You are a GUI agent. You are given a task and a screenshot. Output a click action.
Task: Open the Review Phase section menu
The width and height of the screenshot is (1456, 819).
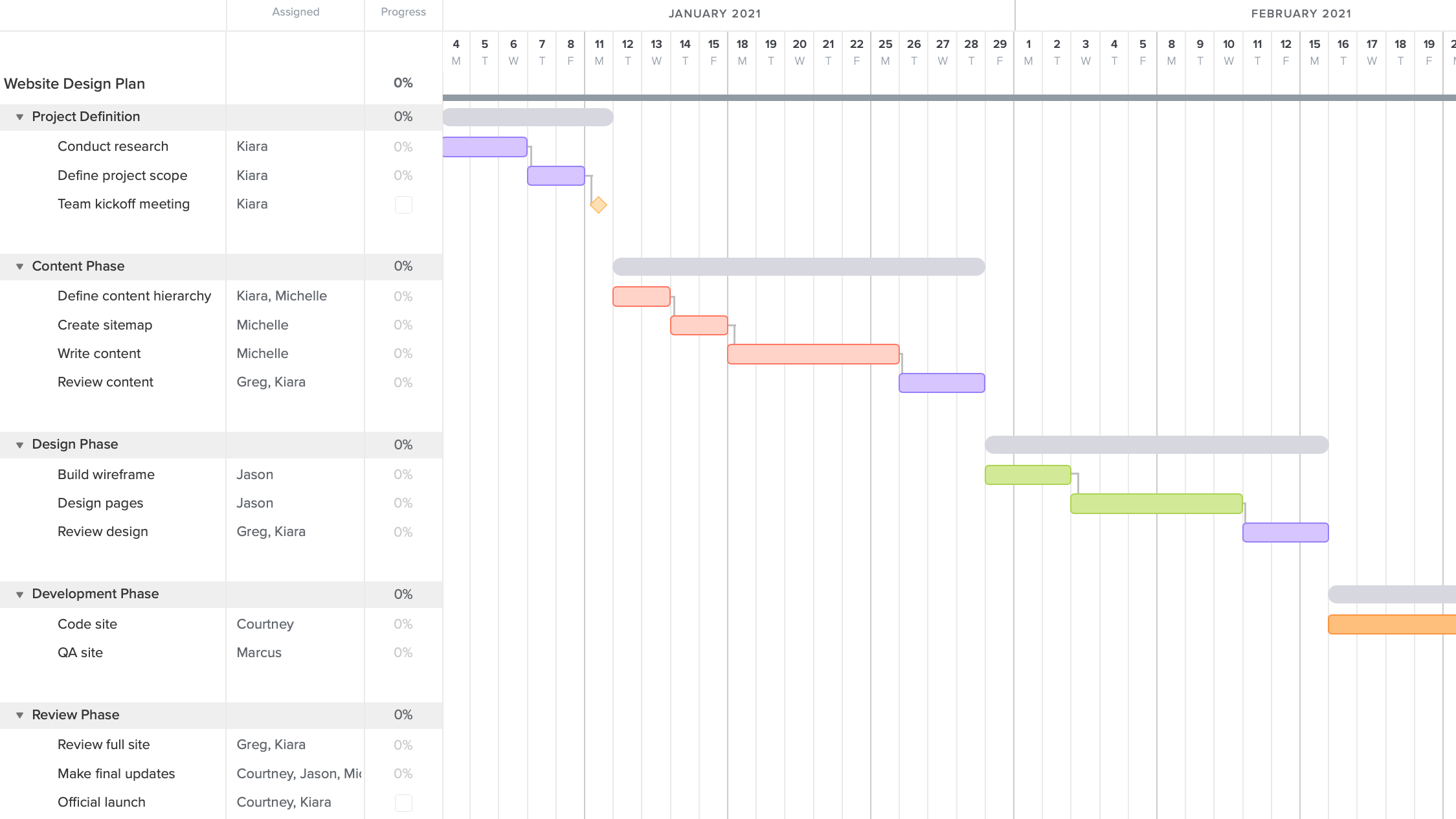point(20,714)
